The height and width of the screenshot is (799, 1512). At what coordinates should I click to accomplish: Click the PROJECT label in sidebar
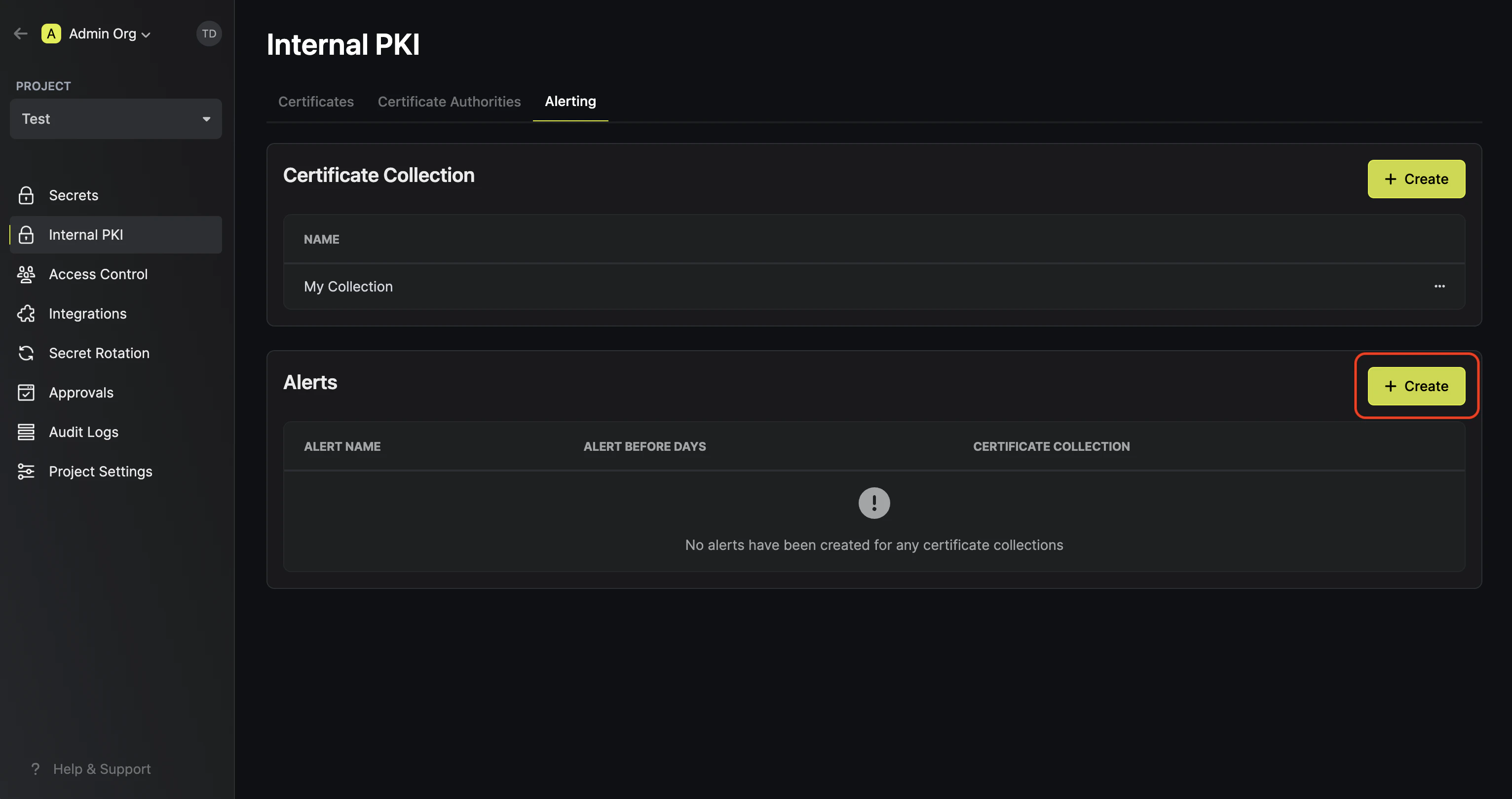[43, 86]
